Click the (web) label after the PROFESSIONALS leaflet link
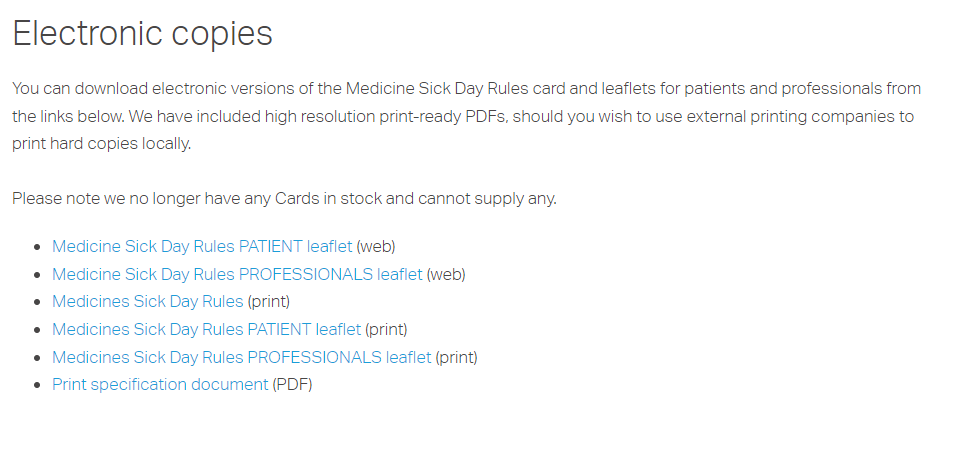This screenshot has width=956, height=450. [446, 274]
